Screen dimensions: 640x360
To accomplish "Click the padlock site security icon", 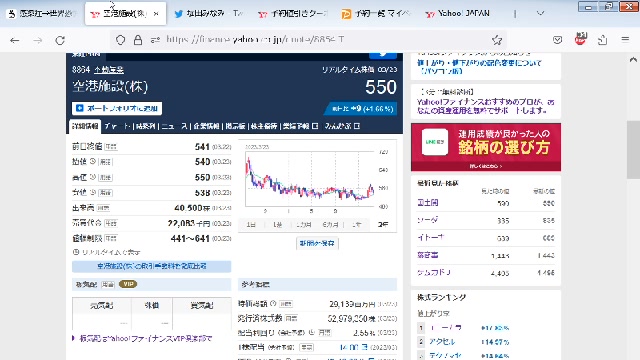I will [x=138, y=40].
